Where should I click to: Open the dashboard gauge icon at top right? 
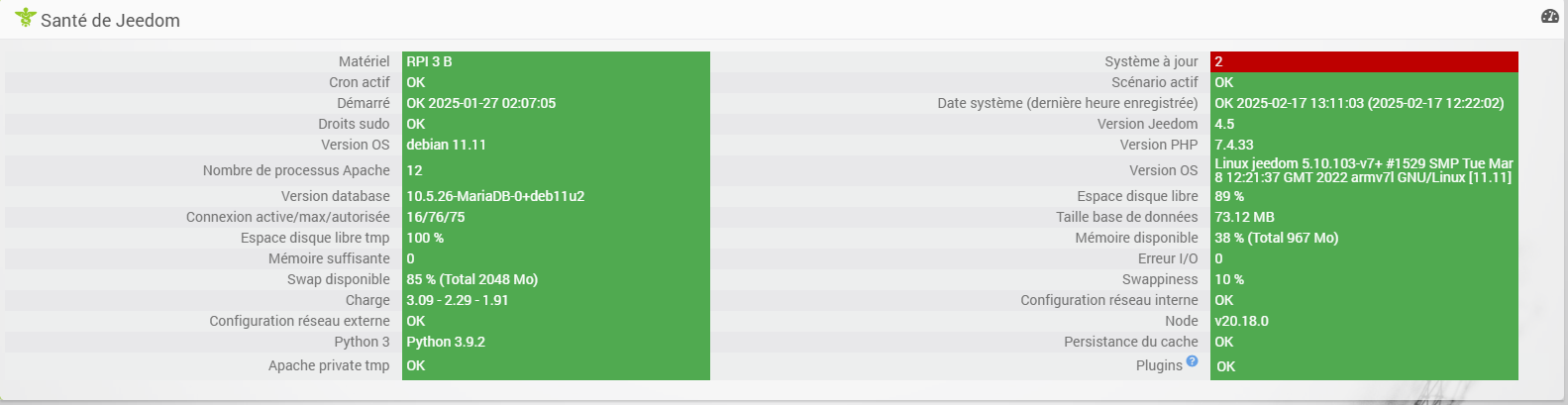(x=1550, y=16)
